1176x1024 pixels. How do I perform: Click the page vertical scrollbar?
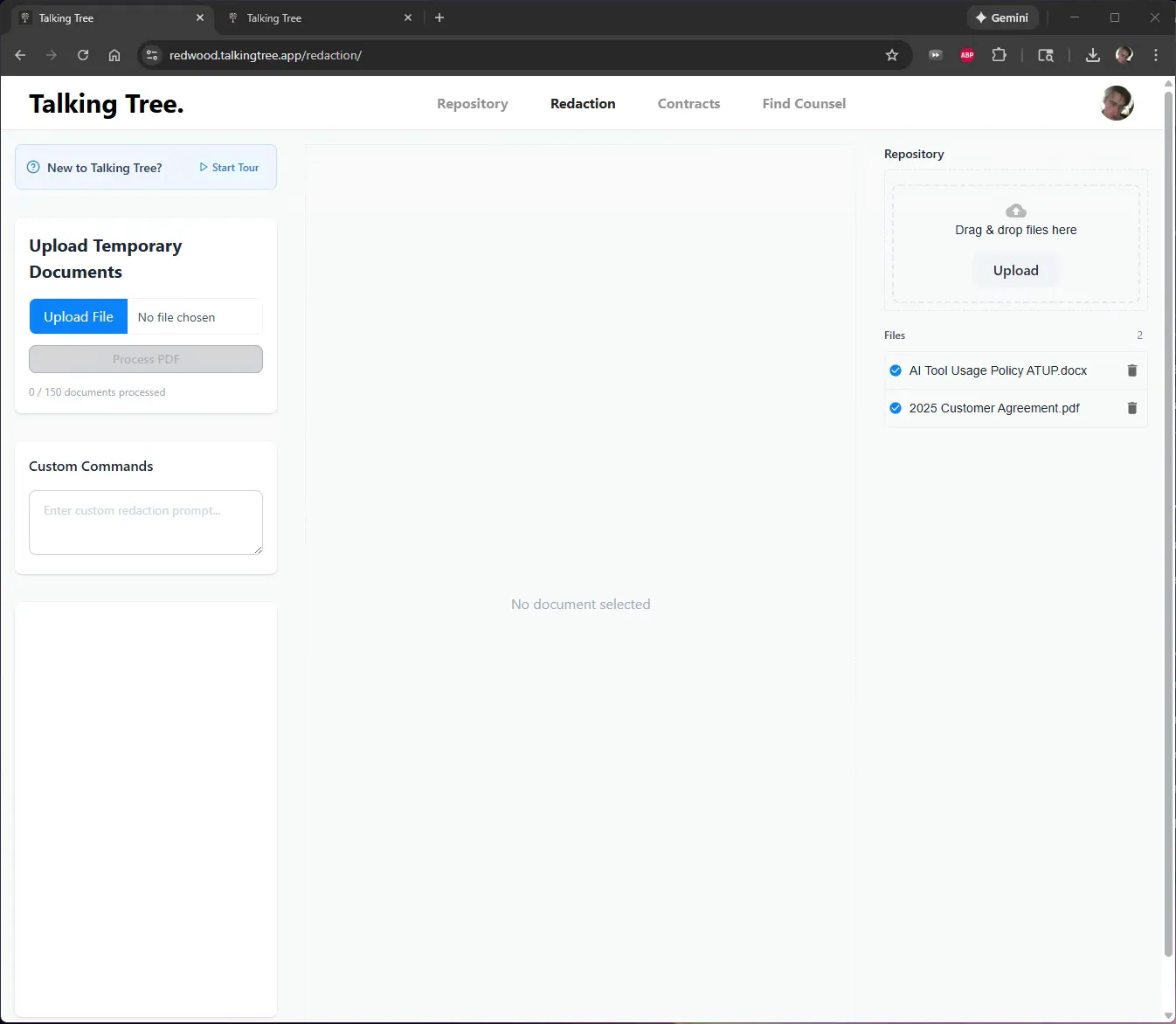click(x=1169, y=524)
